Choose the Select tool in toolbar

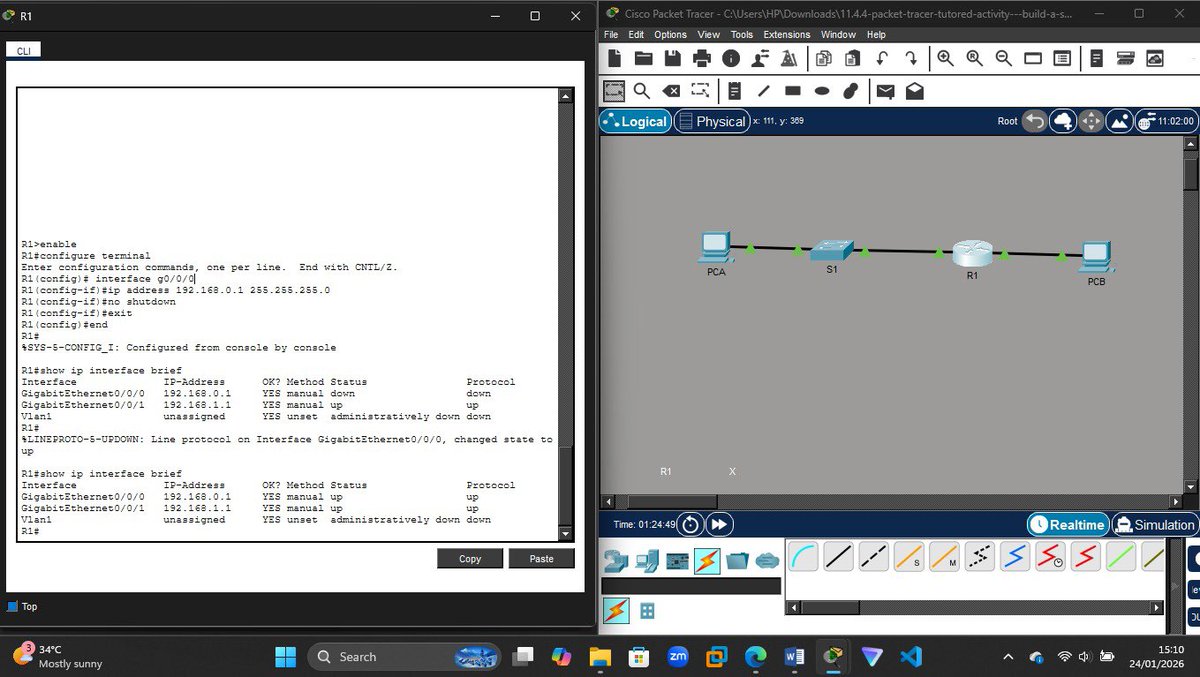click(614, 91)
